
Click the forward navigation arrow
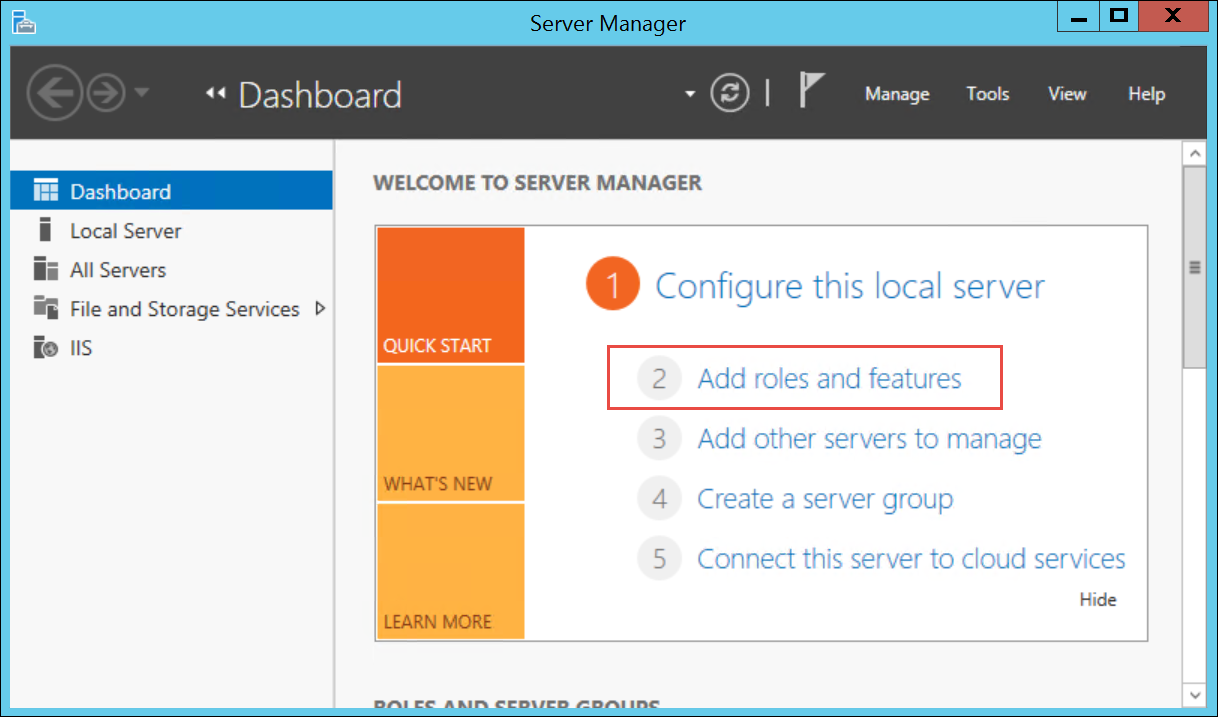(x=104, y=94)
